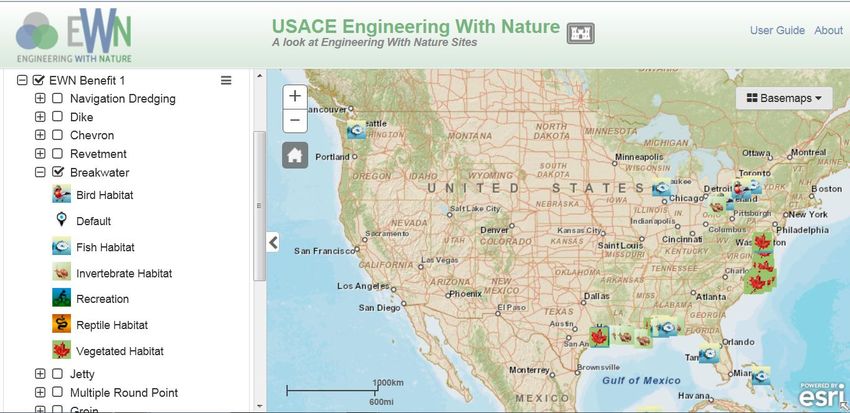Screen dimensions: 850x413
Task: Click the layer panel scroll up arrow
Action: (x=259, y=75)
